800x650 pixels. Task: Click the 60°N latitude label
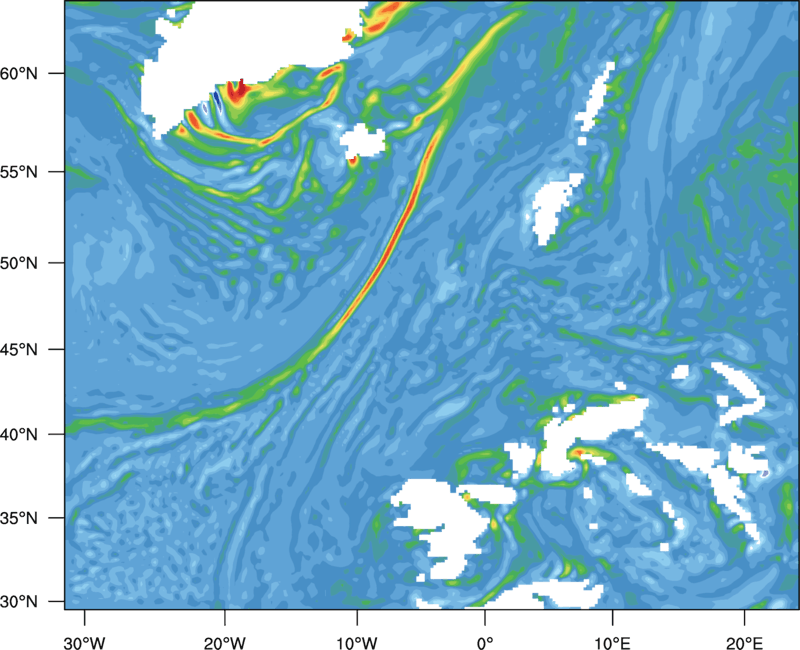point(19,73)
